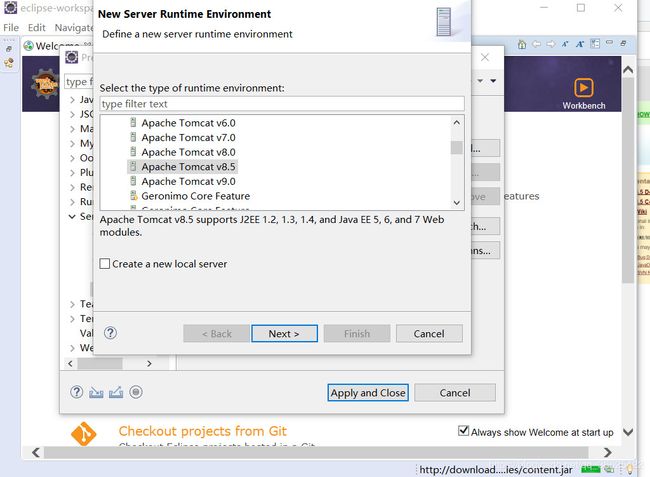Screen dimensions: 650x477
Task: Click the runtime list scroll down arrow
Action: point(456,203)
